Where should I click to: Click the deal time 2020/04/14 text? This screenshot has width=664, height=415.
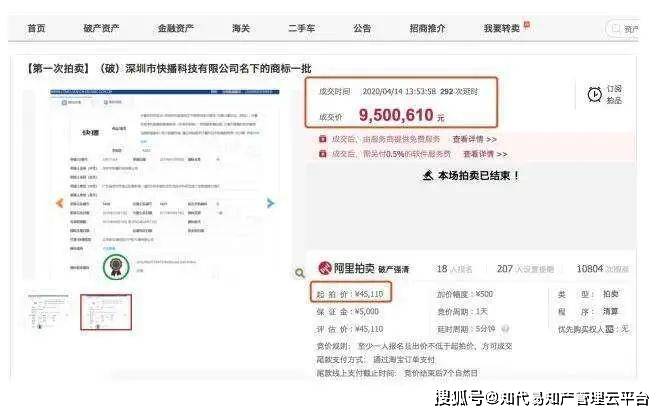(399, 91)
